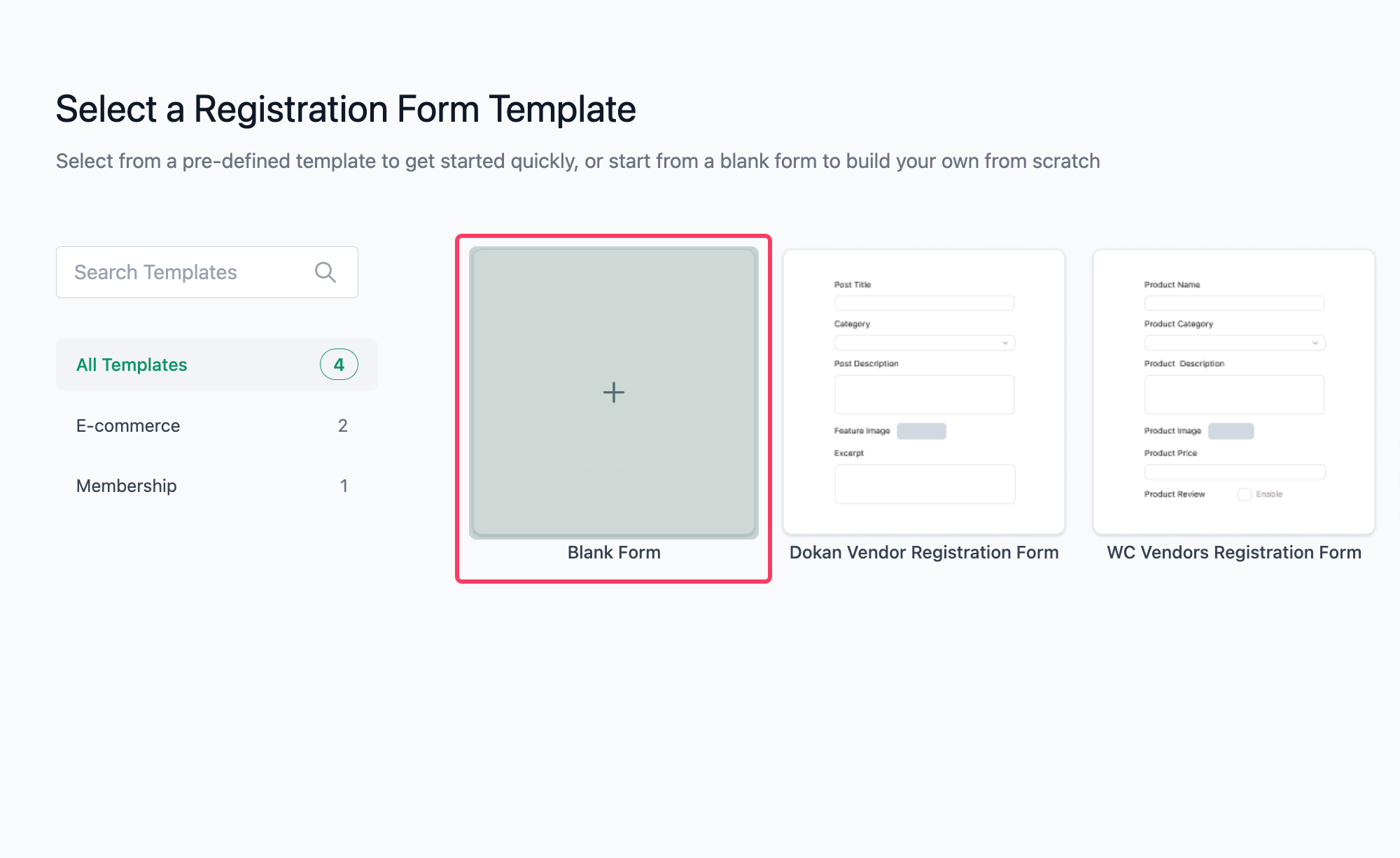Filter by Membership templates
1400x858 pixels.
point(127,486)
